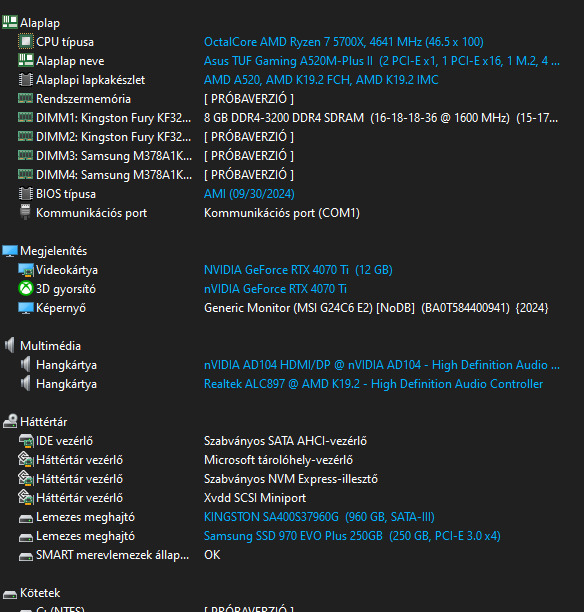Screen dimensions: 584x612
Task: Open the AMD A520 chipset link
Action: point(321,80)
